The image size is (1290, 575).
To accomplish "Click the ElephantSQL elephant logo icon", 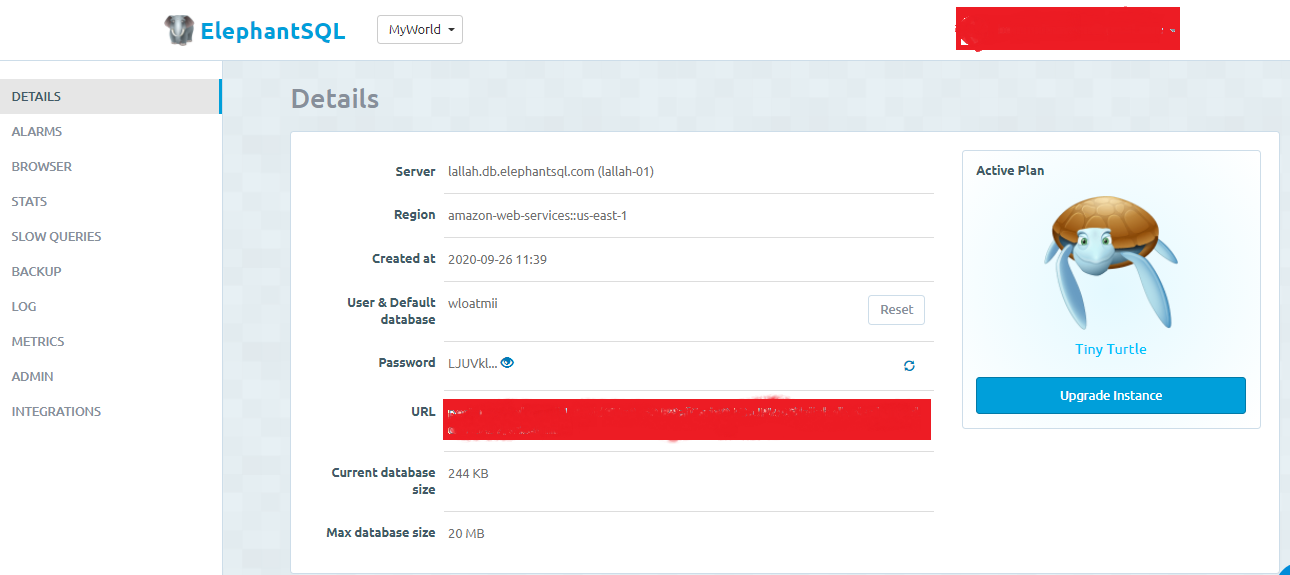I will [x=179, y=30].
